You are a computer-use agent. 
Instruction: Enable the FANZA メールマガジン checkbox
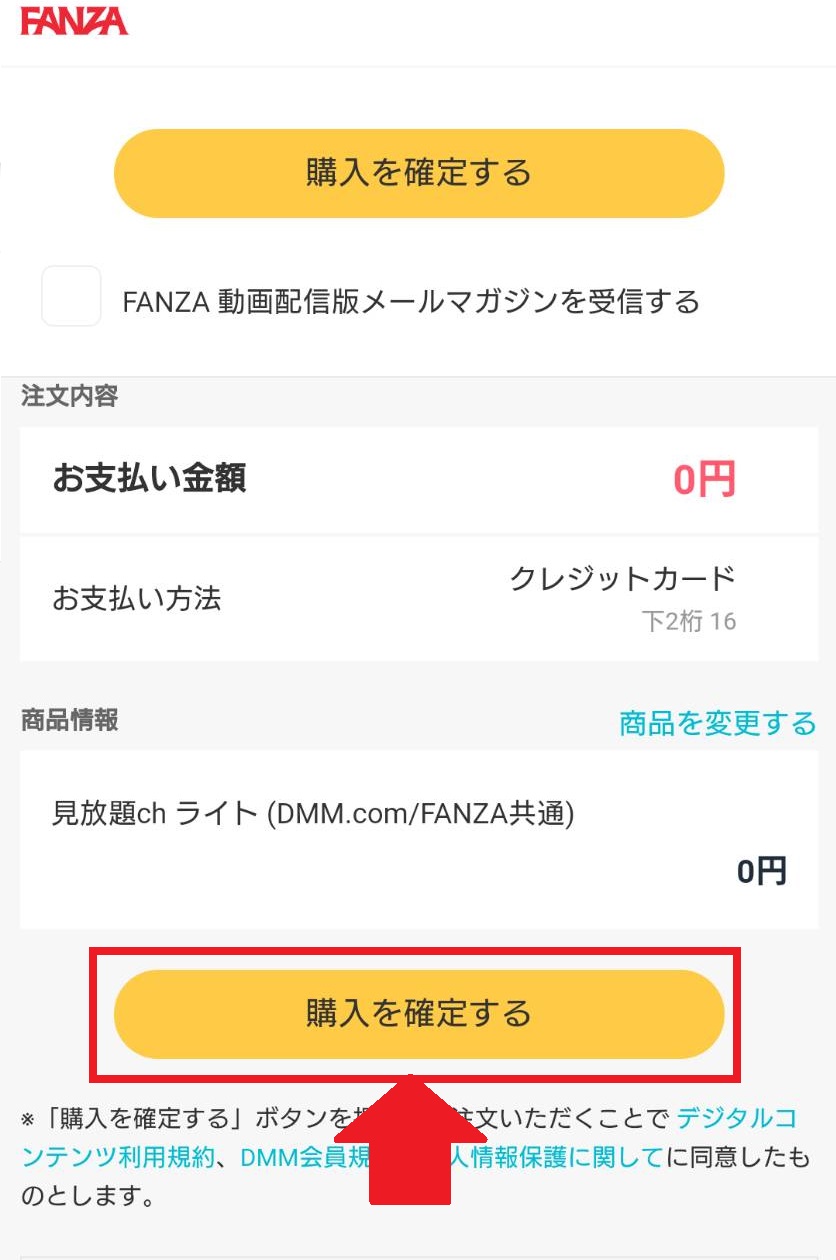tap(71, 296)
